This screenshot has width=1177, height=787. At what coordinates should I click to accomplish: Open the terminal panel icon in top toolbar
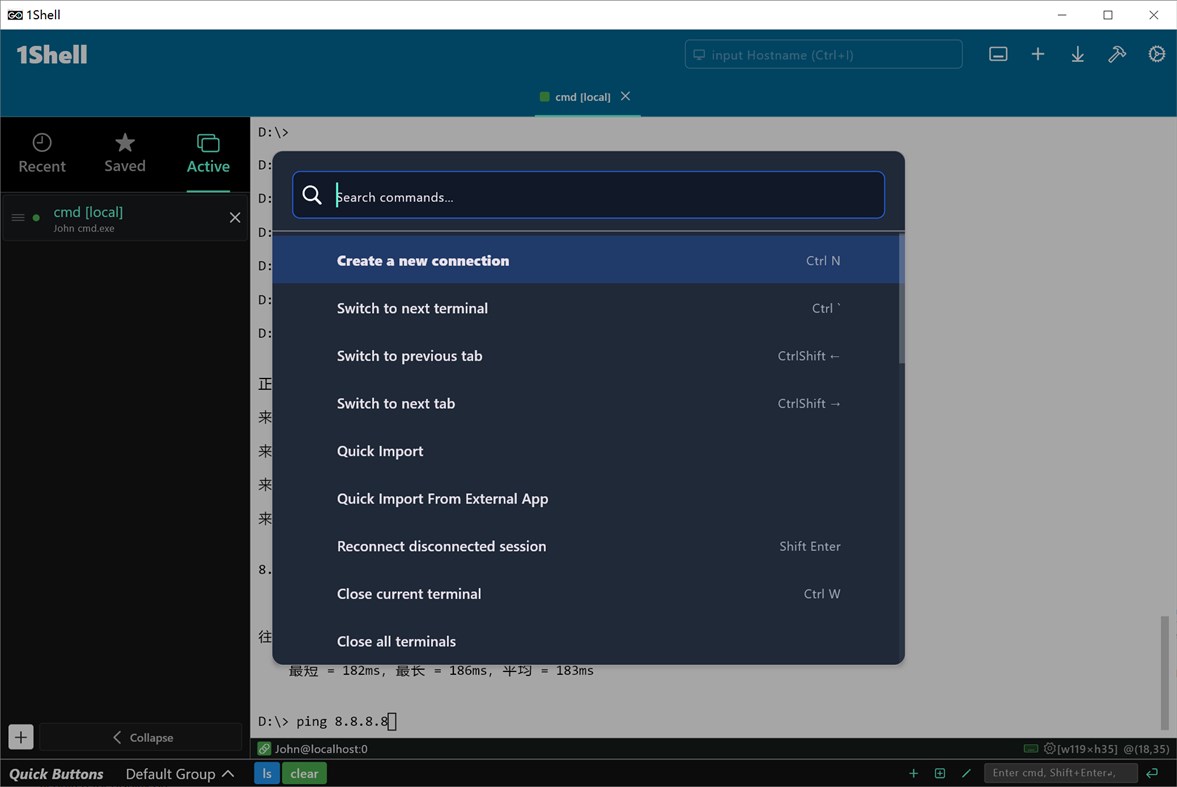(998, 54)
